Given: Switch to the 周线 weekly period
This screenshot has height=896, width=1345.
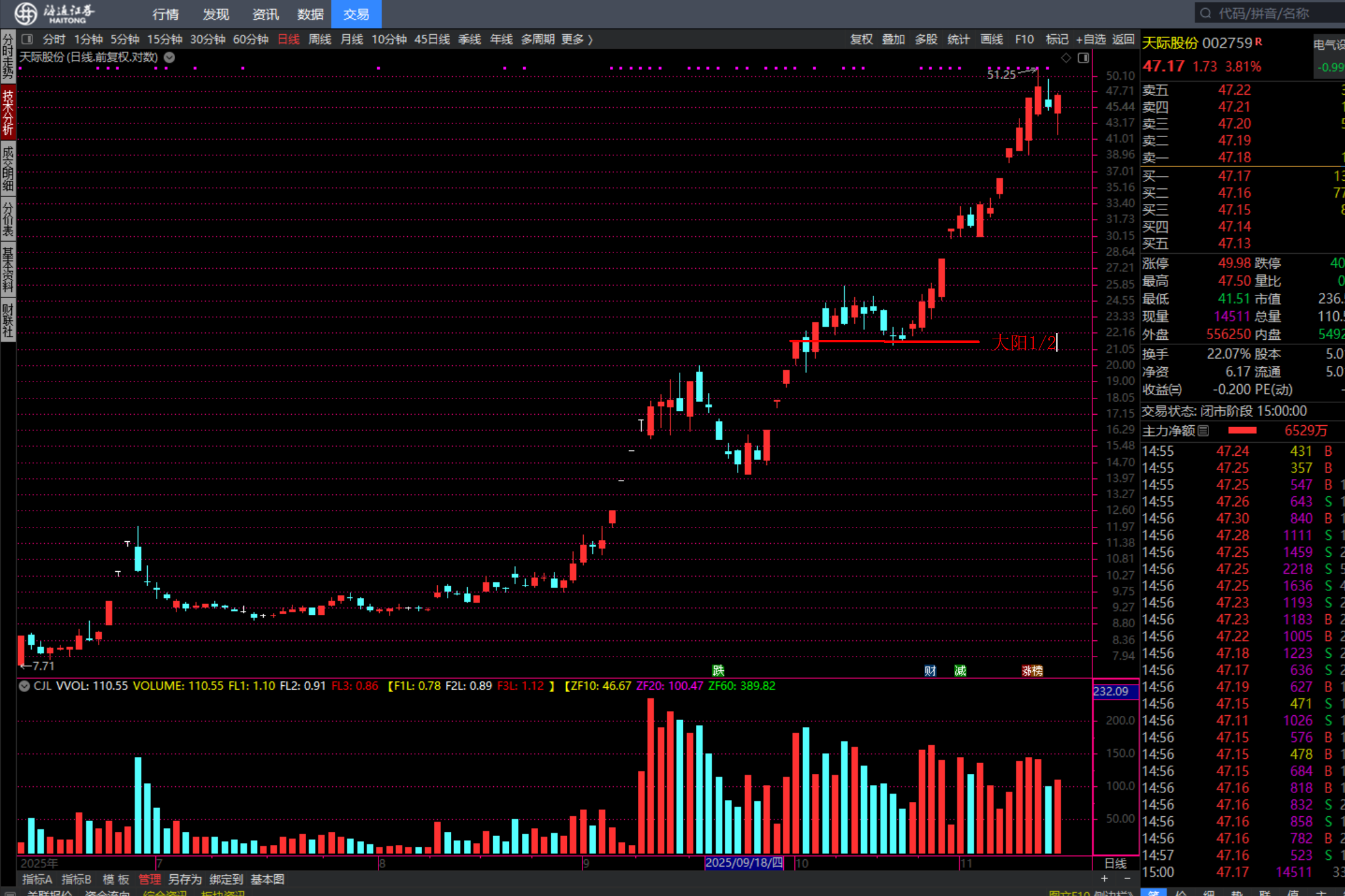Looking at the screenshot, I should pyautogui.click(x=320, y=39).
